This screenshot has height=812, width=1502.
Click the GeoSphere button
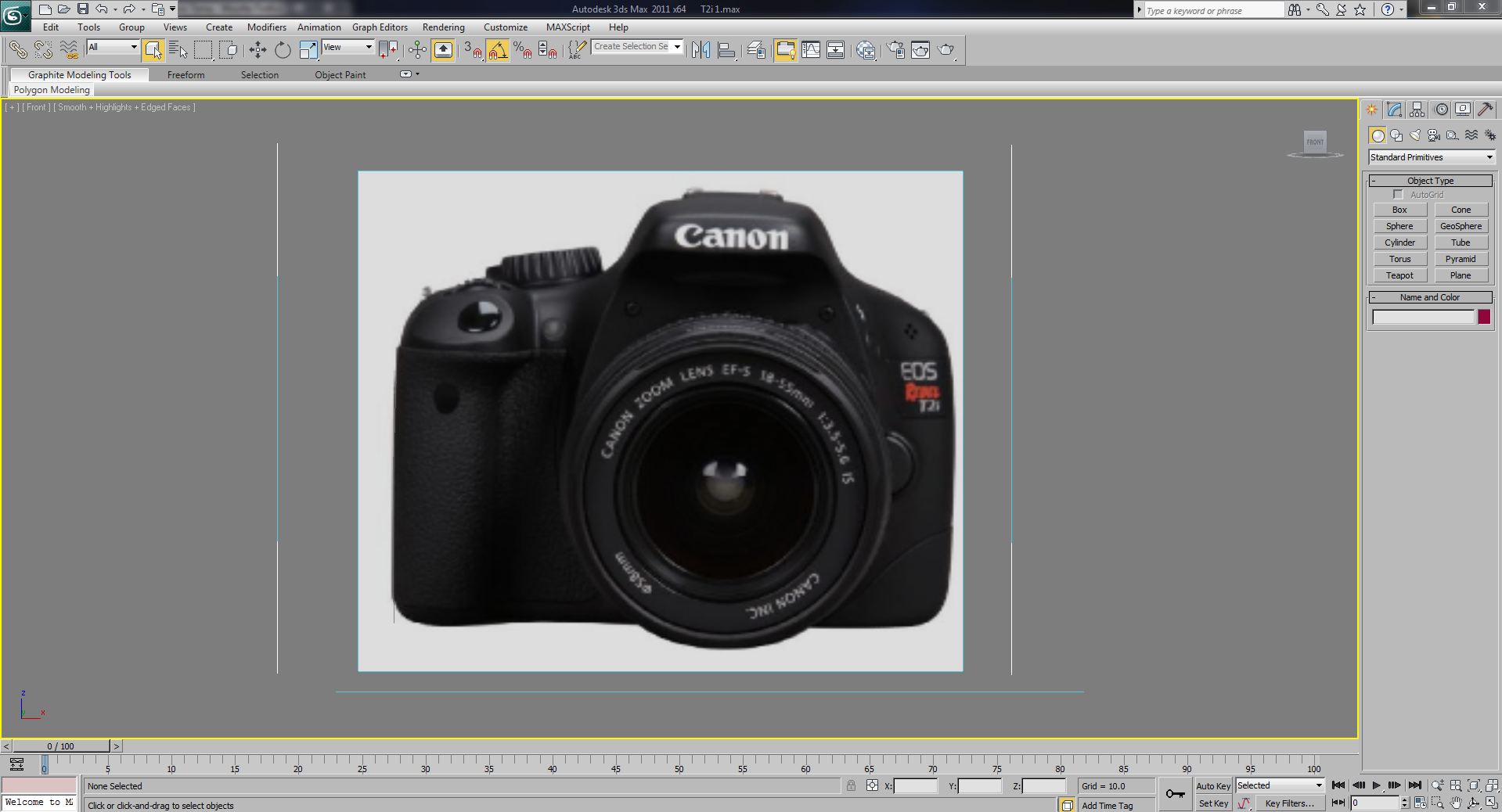1461,226
